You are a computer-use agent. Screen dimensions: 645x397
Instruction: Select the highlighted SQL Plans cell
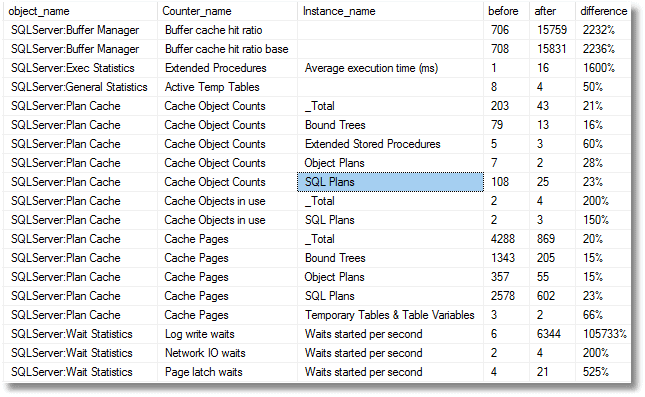coord(390,182)
